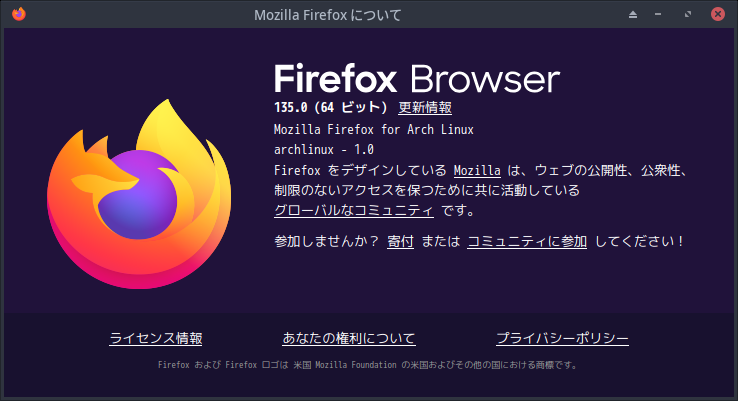Click the keep-above arrow title bar button
This screenshot has width=738, height=401.
(633, 15)
